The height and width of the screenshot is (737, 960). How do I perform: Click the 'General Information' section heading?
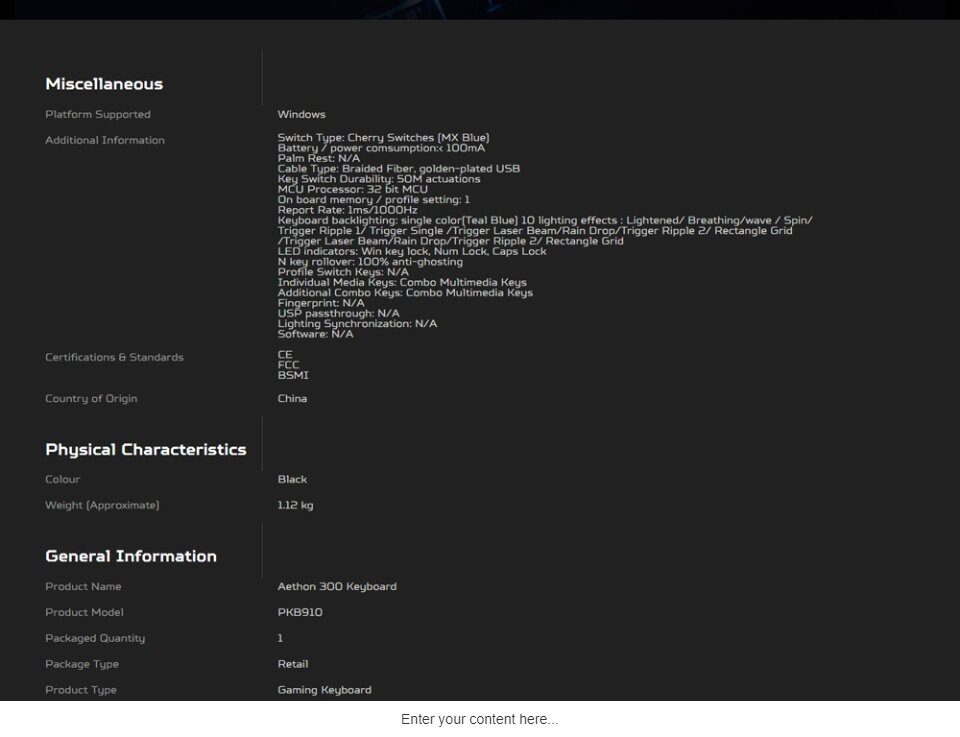pyautogui.click(x=131, y=556)
